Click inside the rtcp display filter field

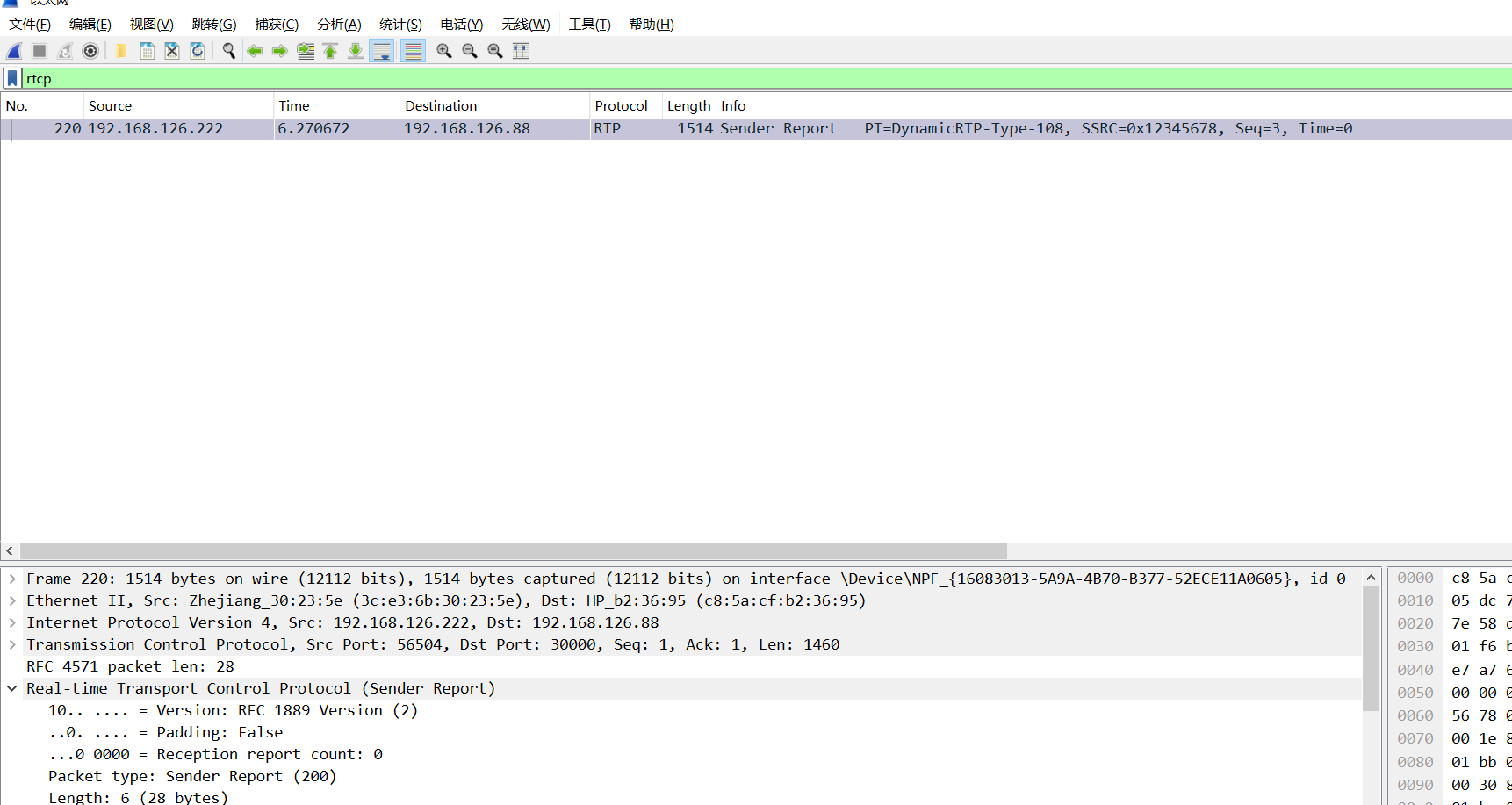[x=263, y=78]
